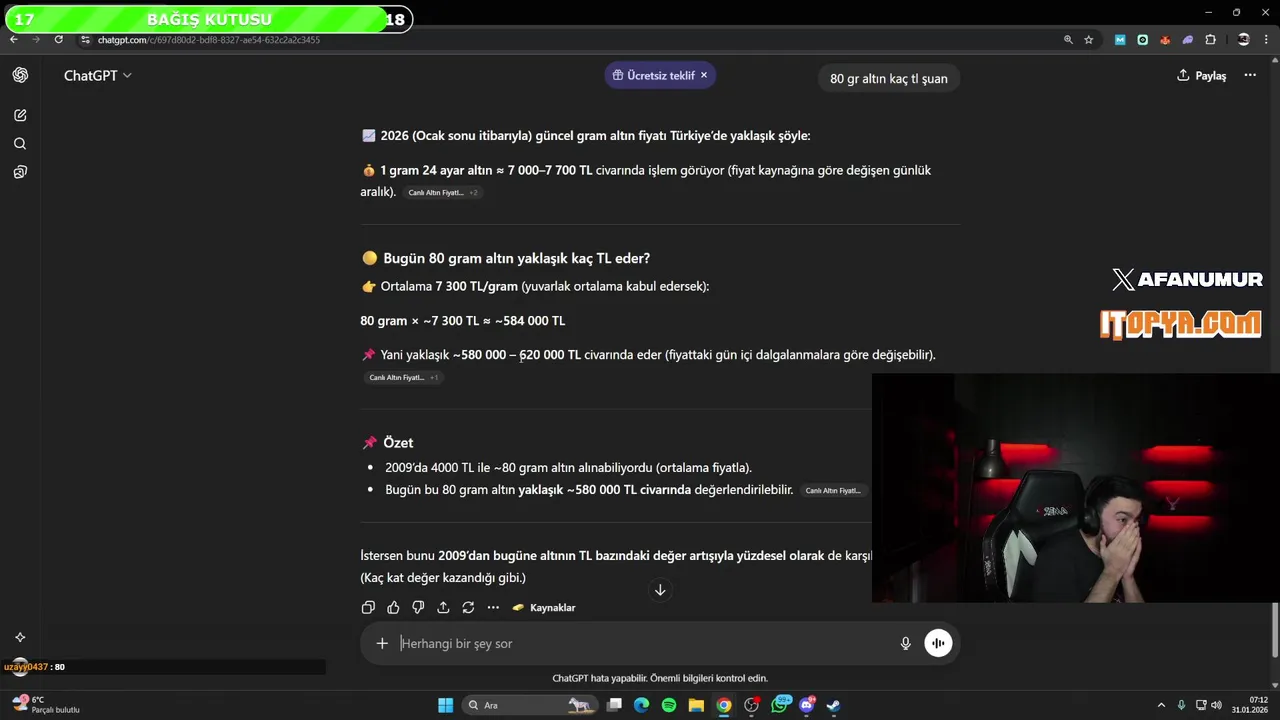Dismiss the Ücretsiz teklif banner
This screenshot has width=1280, height=720.
(x=704, y=75)
